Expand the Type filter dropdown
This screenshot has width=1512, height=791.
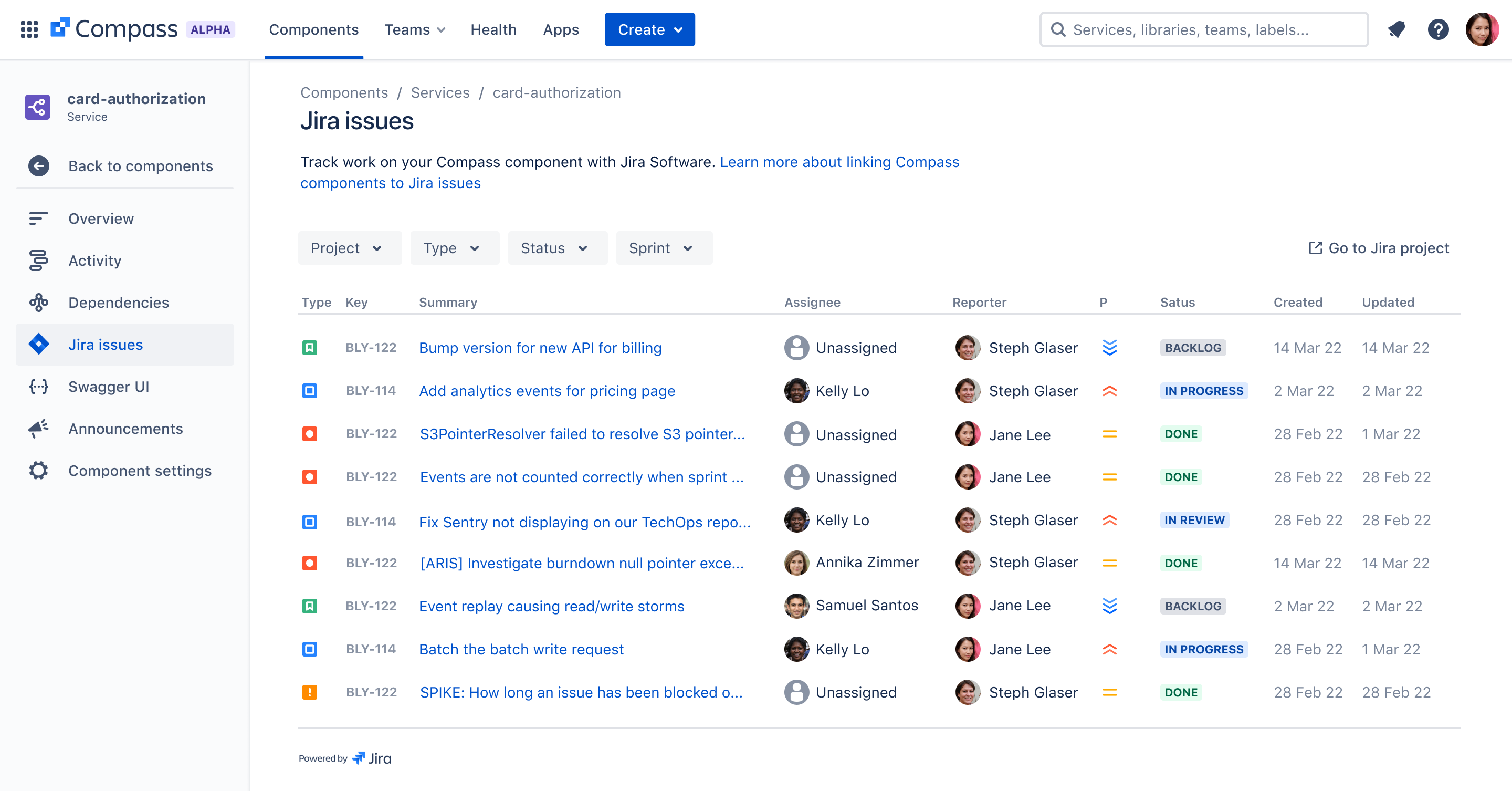pyautogui.click(x=455, y=248)
